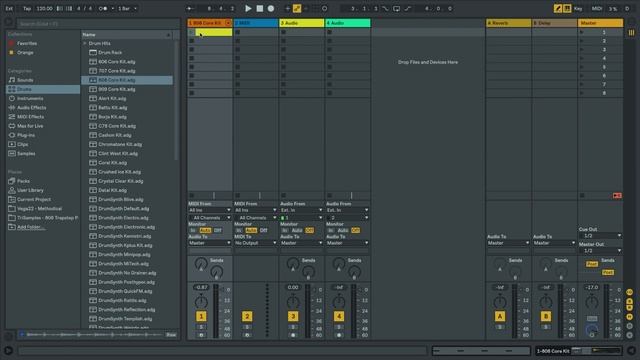Screen dimensions: 640x360
Task: Select the 808 Core Kit track header
Action: (x=206, y=23)
